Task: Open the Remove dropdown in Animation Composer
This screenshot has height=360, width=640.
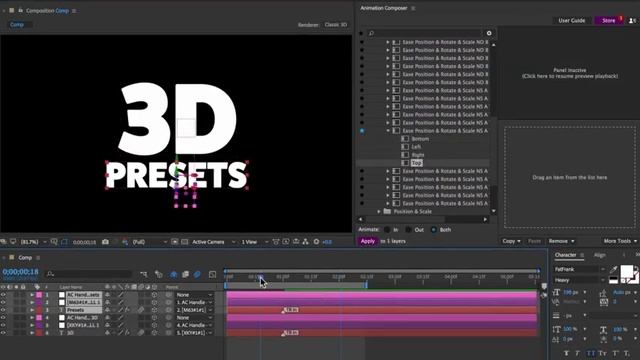Action: click(x=561, y=241)
